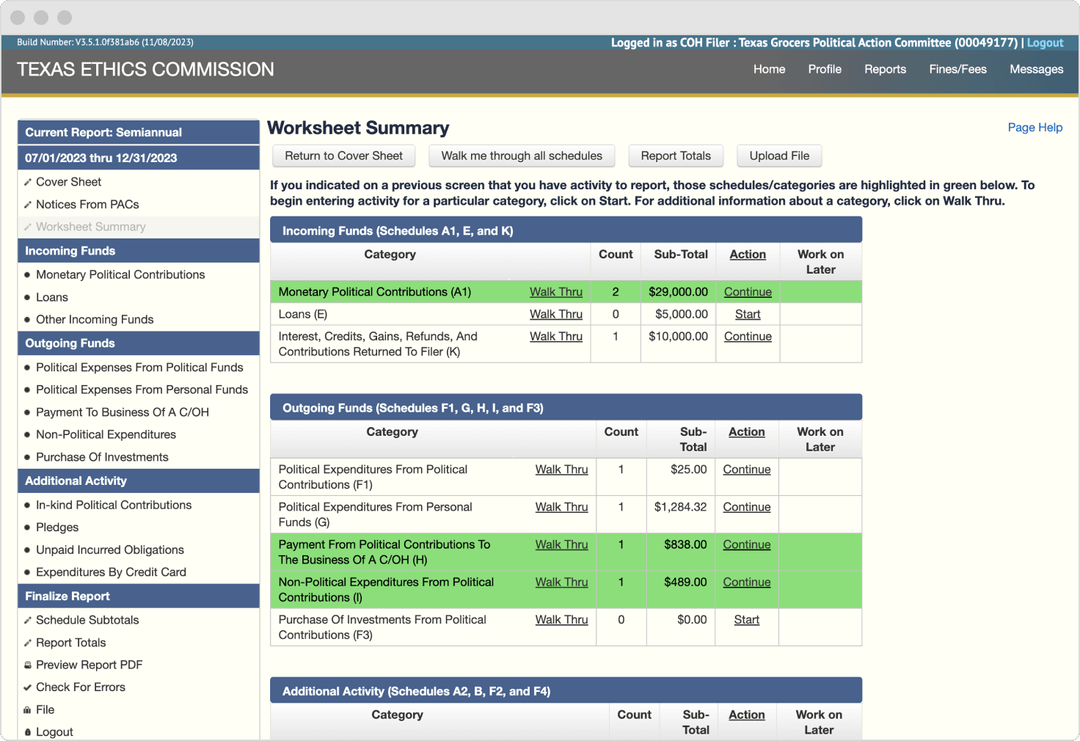1080x741 pixels.
Task: Open the Reports menu
Action: point(885,69)
